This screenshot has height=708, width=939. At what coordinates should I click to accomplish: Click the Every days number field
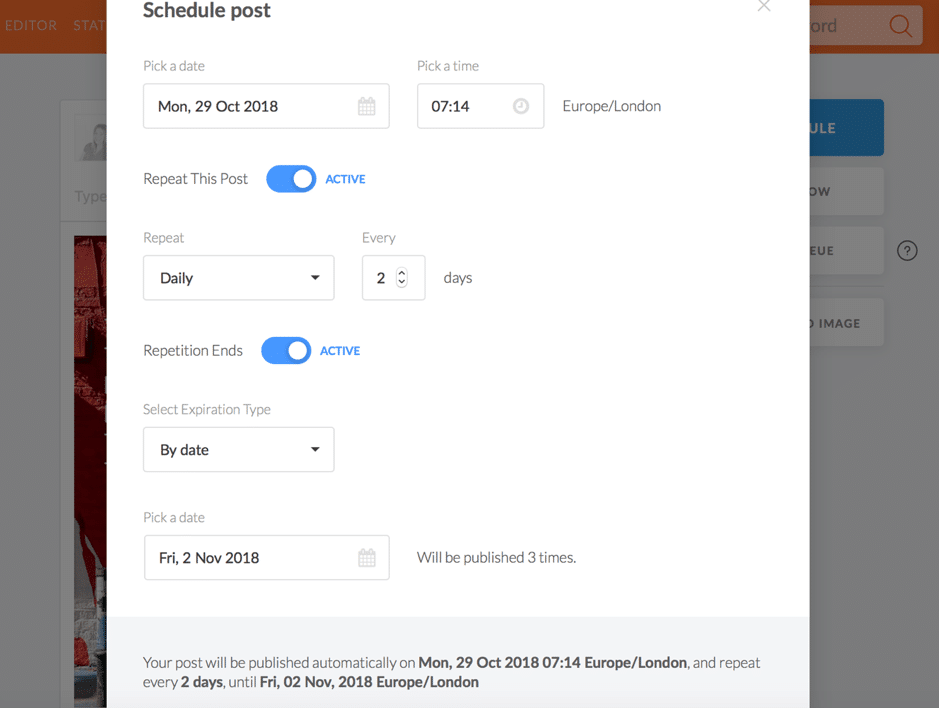click(x=393, y=278)
